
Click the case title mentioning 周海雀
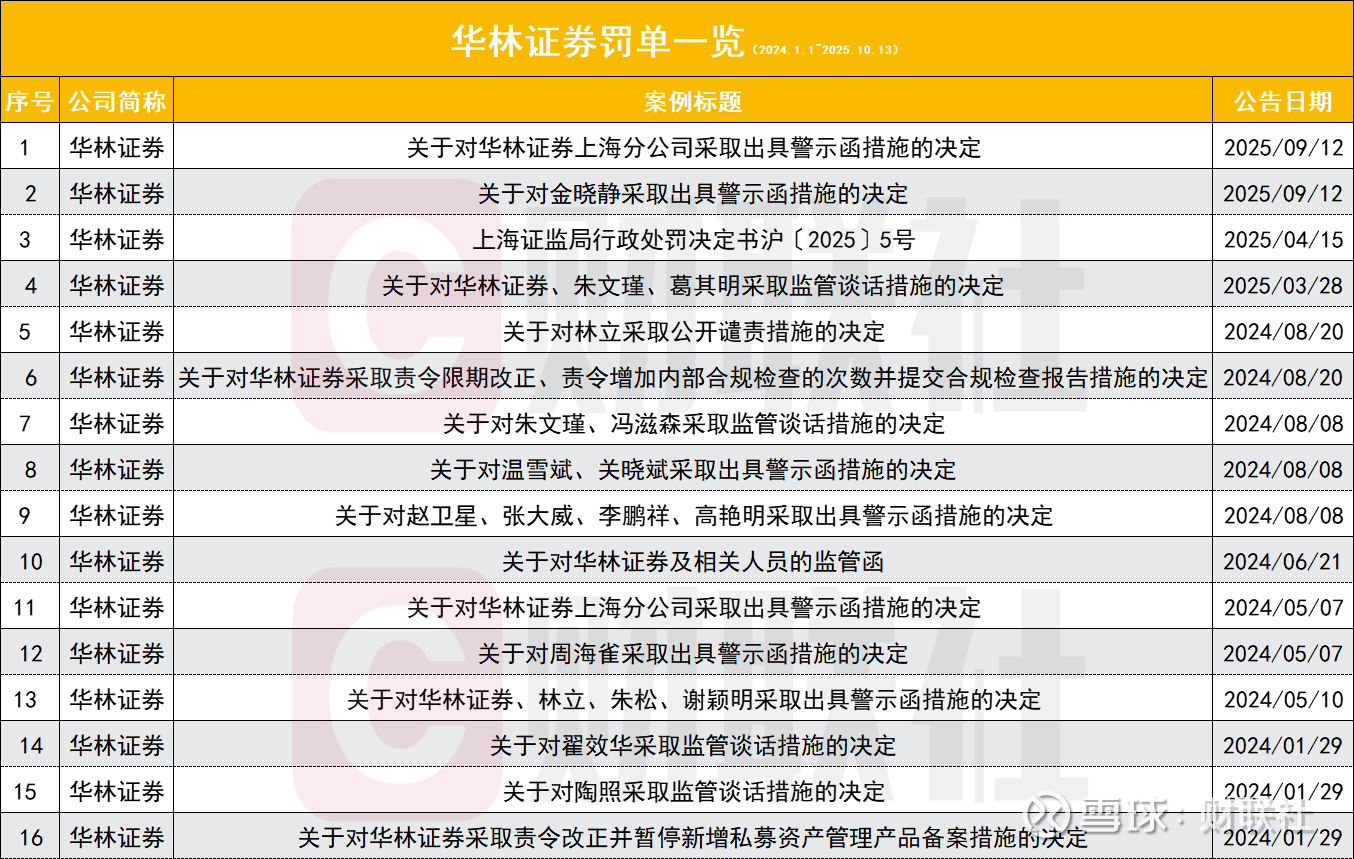pos(693,654)
